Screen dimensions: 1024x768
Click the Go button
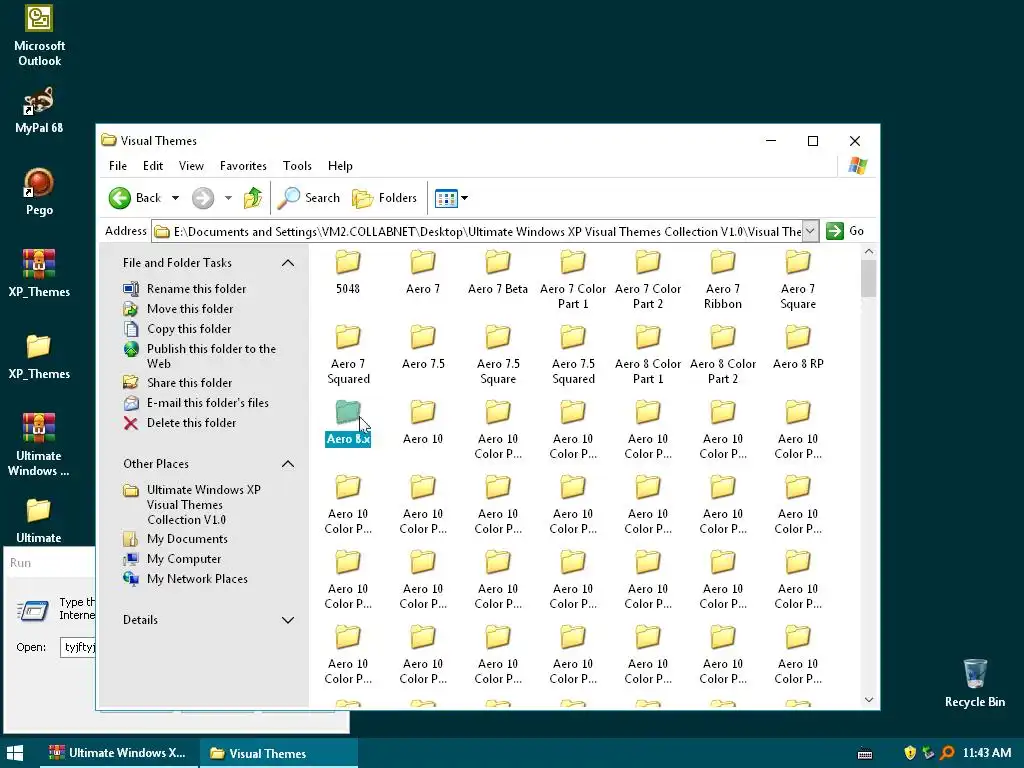pos(845,231)
